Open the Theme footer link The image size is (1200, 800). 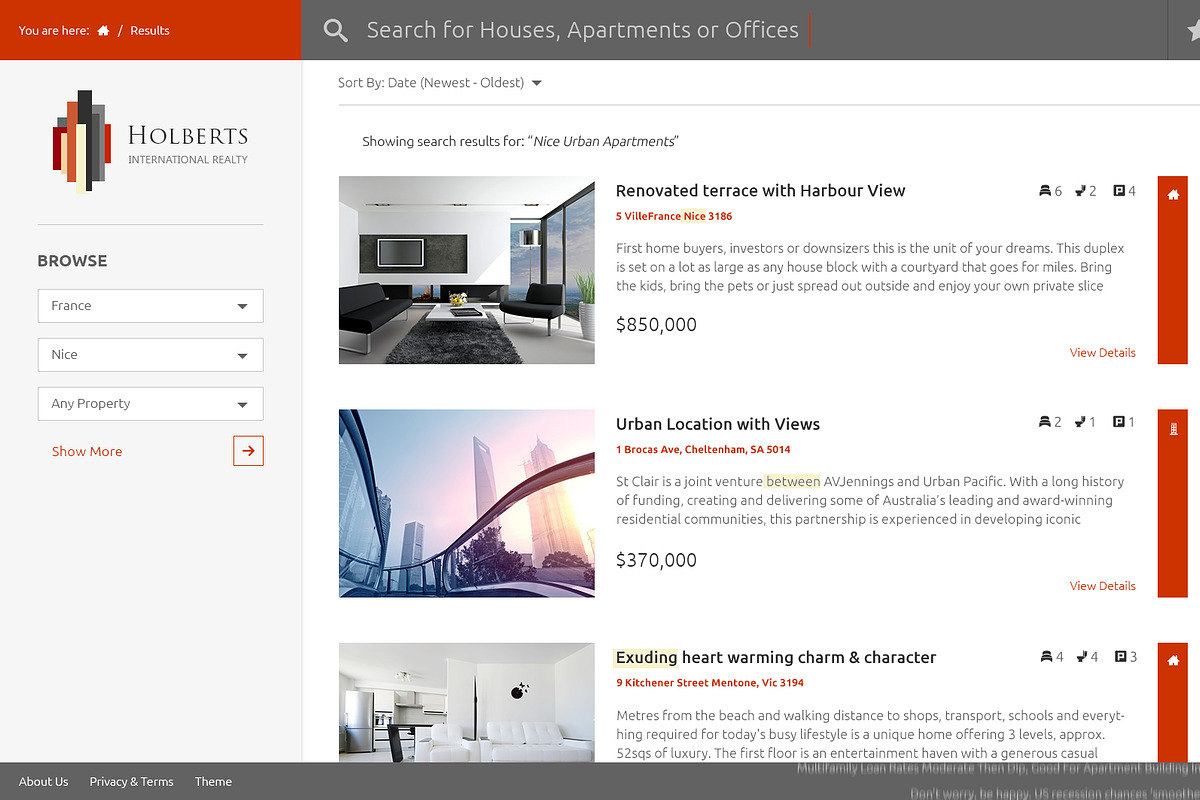pos(213,782)
